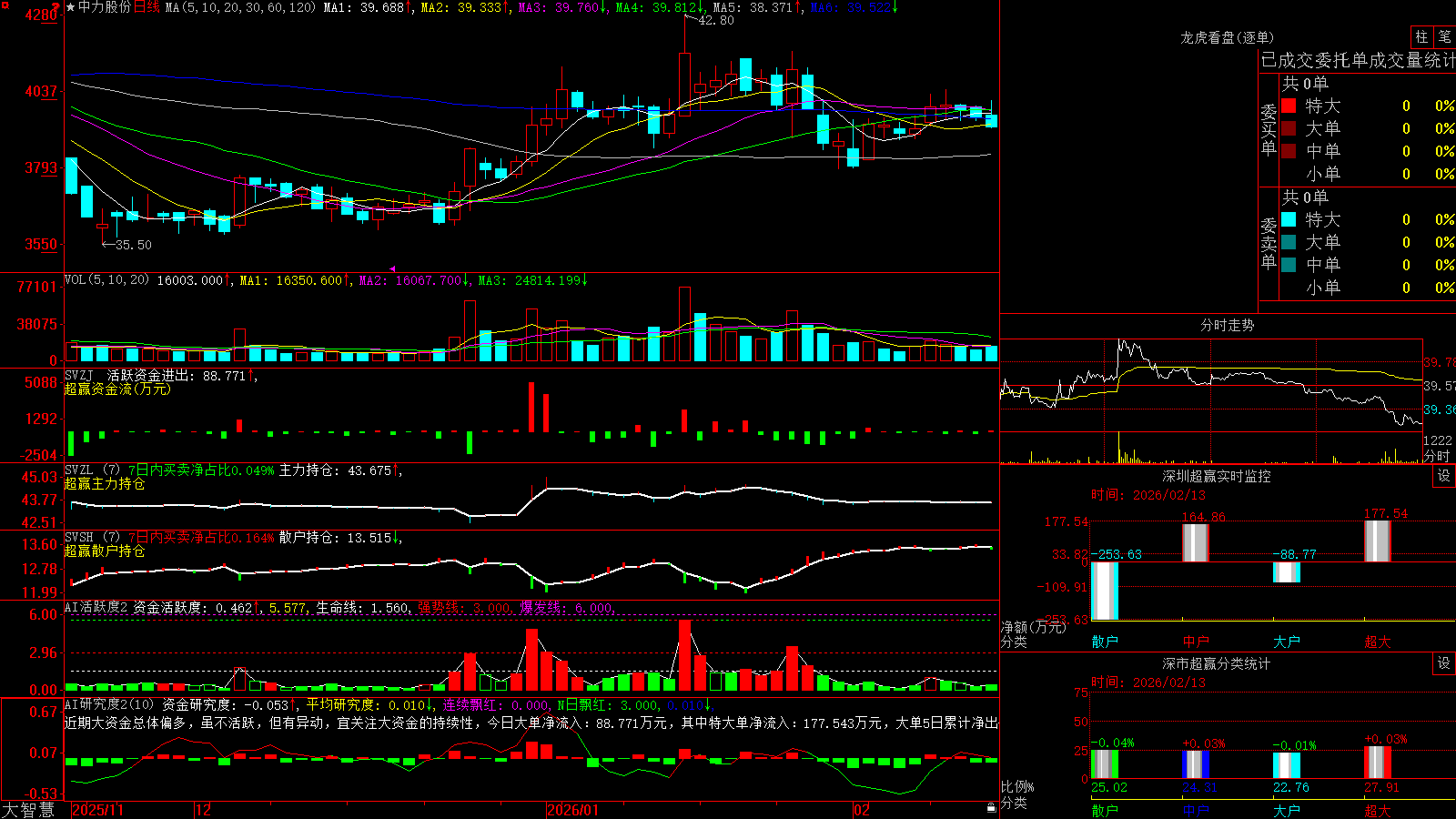Select the cyan 特大 sell-order swatch
Screen dimensions: 1456x819
1289,219
